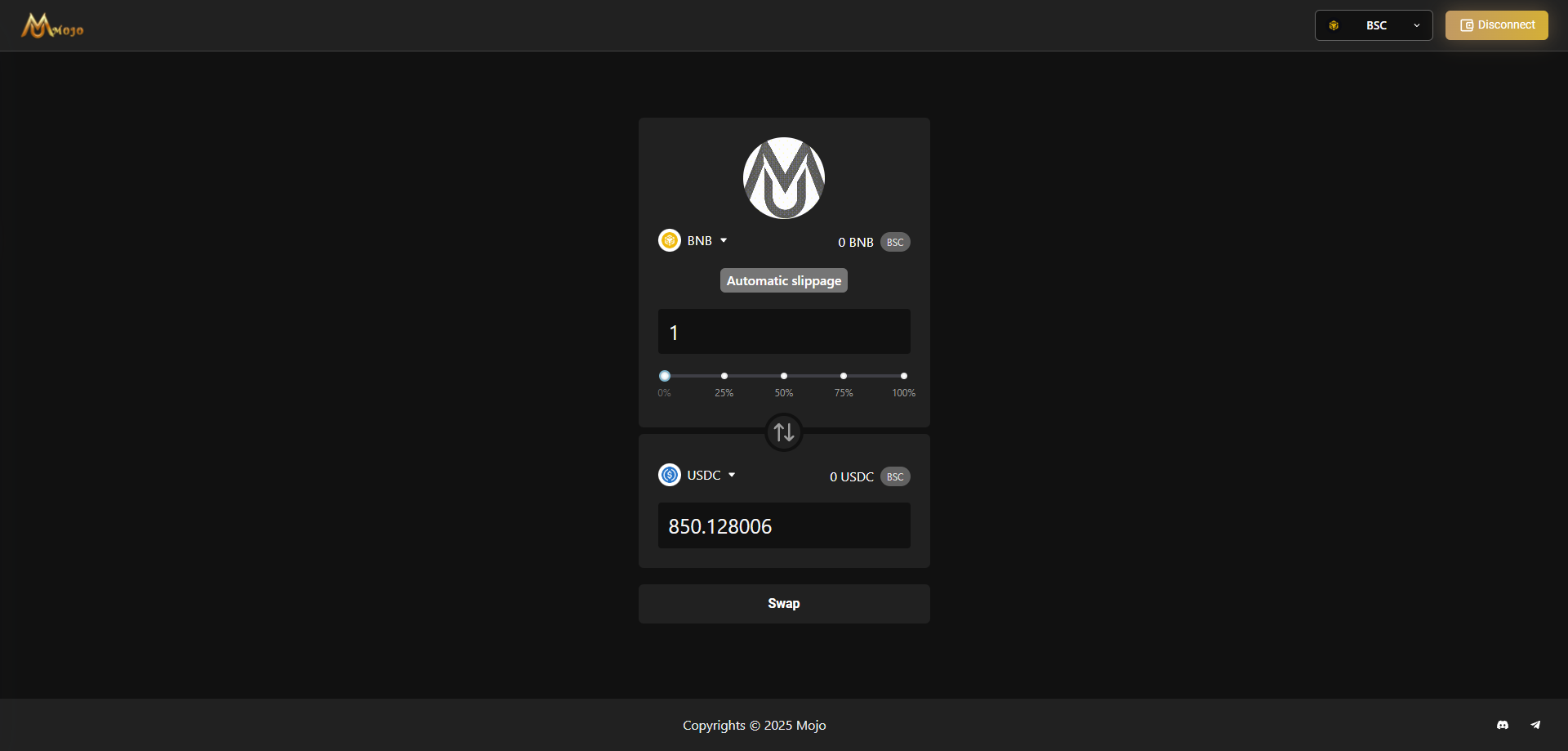The height and width of the screenshot is (751, 1568).
Task: Click the large Mojo emblem above the swap form
Action: [x=783, y=177]
